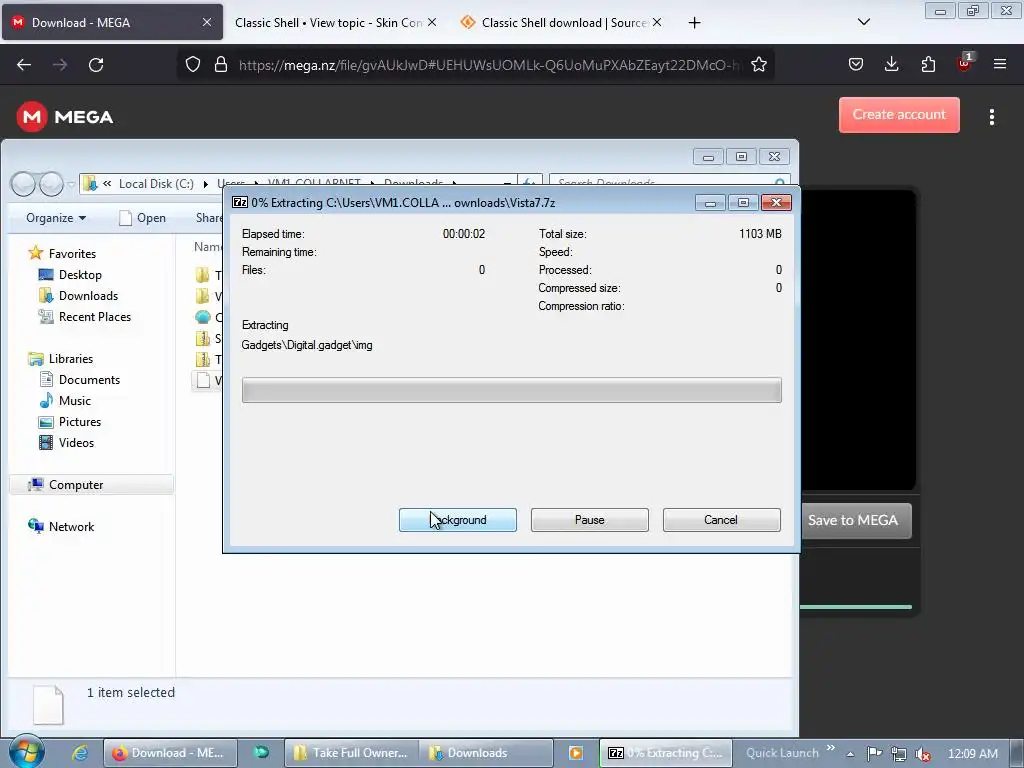The height and width of the screenshot is (768, 1024).
Task: Open Firefox downloads panel
Action: tap(891, 64)
